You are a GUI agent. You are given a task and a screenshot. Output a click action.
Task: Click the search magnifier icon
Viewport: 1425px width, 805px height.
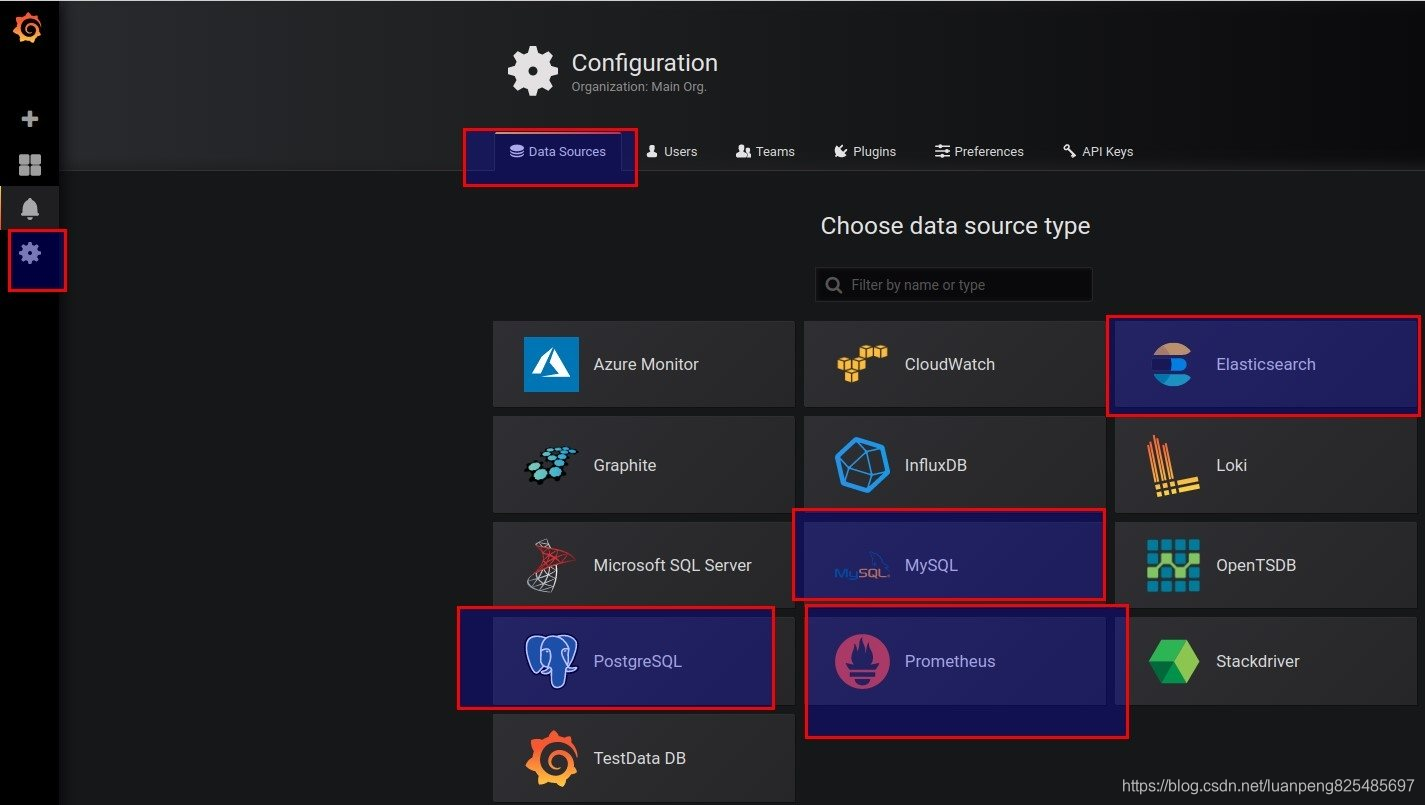tap(834, 285)
